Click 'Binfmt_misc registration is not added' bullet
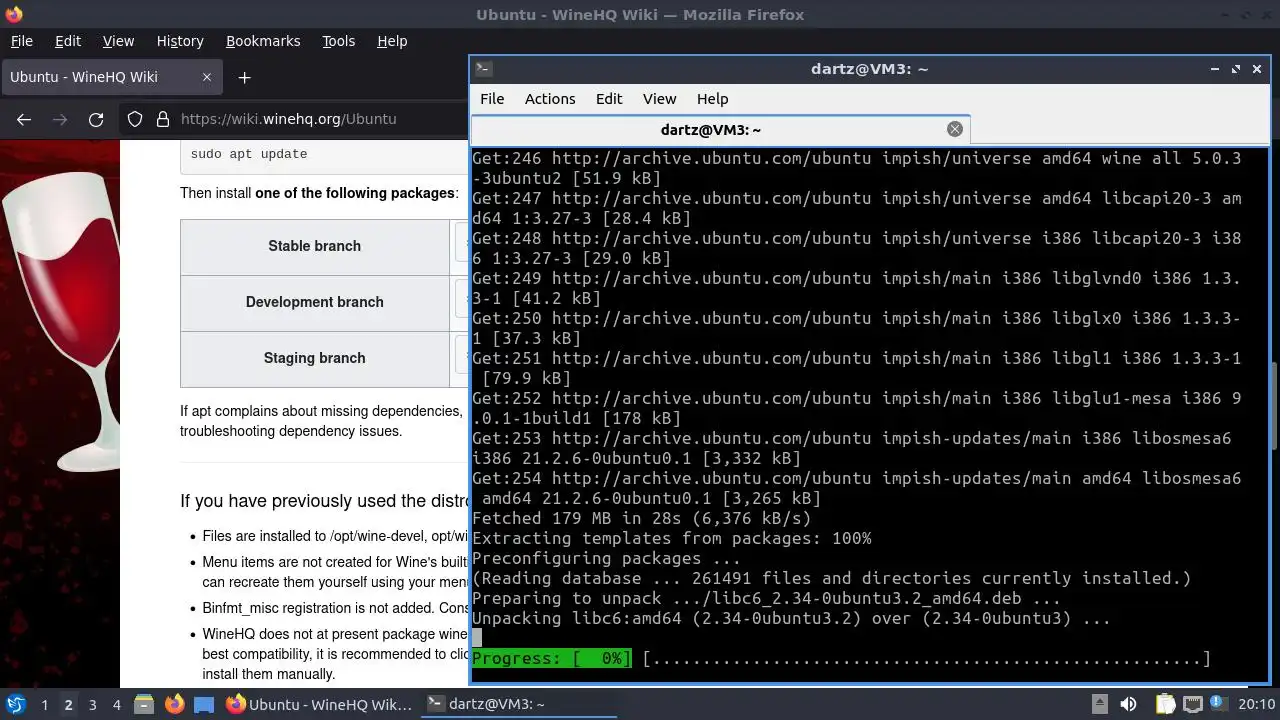The image size is (1280, 720). pyautogui.click(x=335, y=608)
